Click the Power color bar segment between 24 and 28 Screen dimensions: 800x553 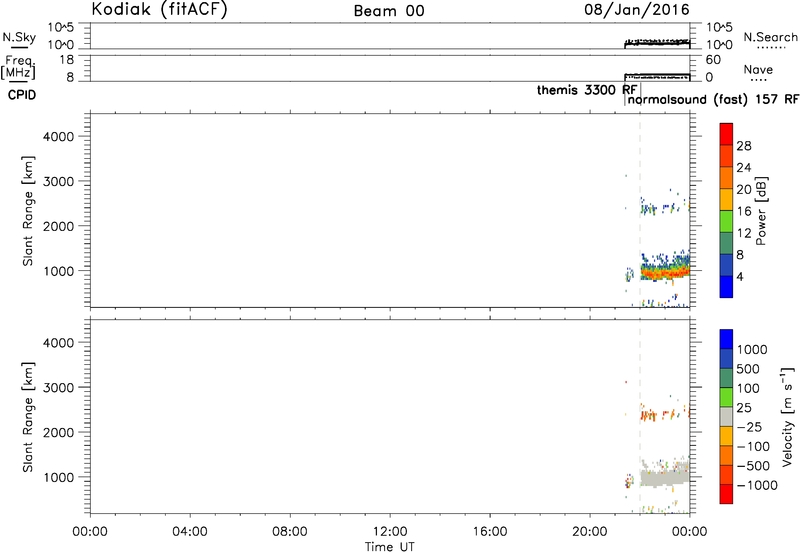point(726,156)
